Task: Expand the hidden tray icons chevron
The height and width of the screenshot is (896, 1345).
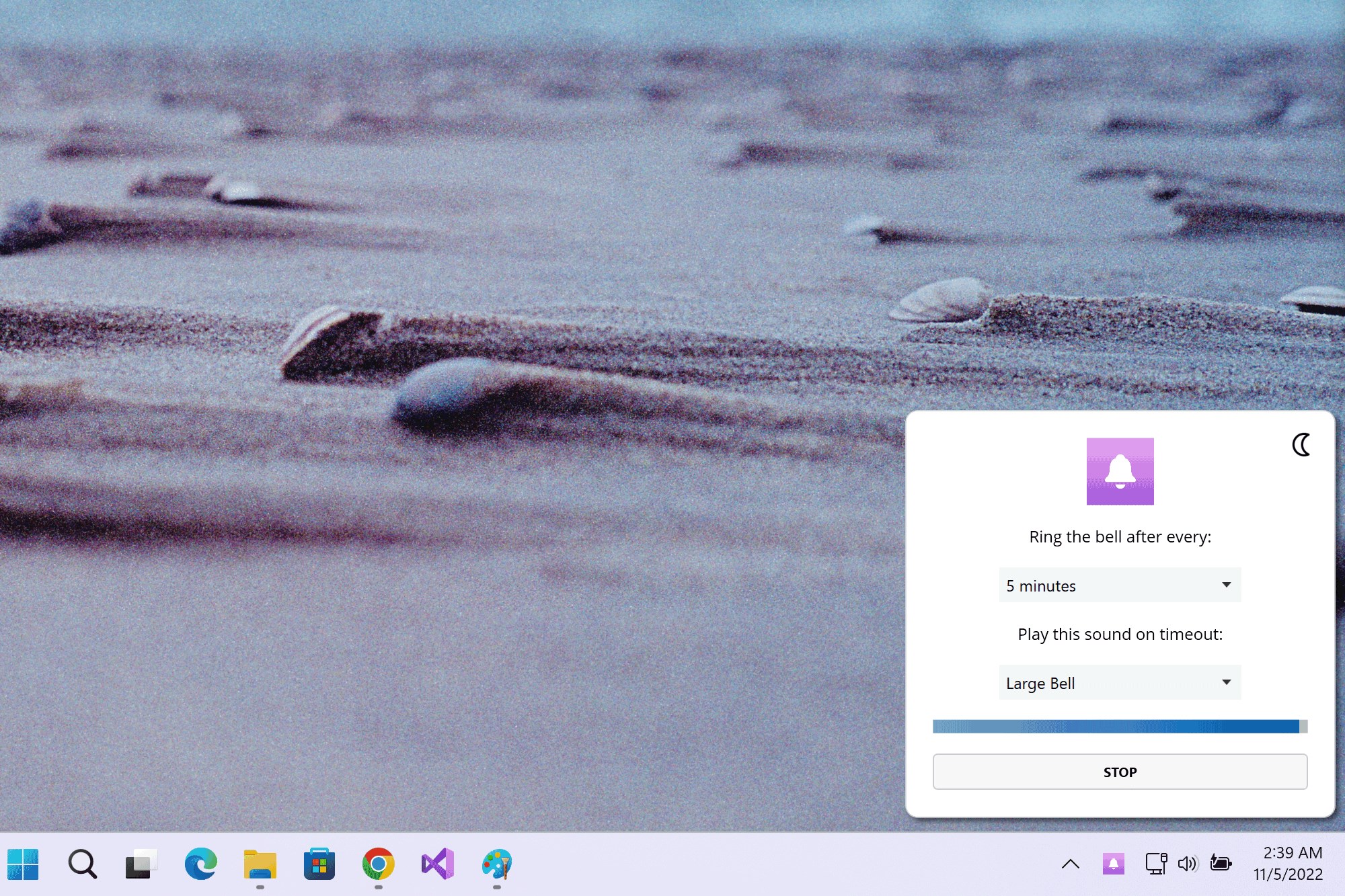Action: click(1070, 864)
